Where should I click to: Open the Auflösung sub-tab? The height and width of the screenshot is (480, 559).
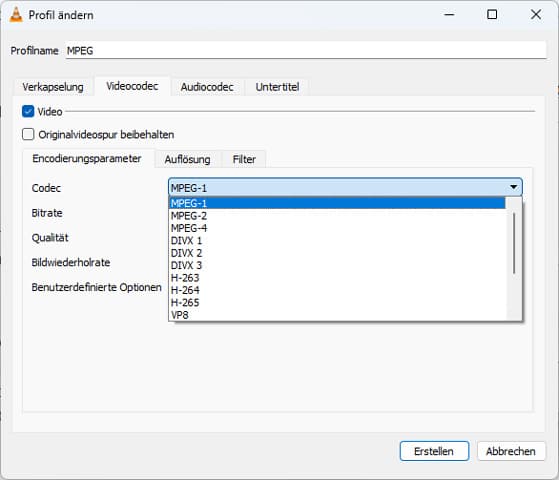pos(187,159)
